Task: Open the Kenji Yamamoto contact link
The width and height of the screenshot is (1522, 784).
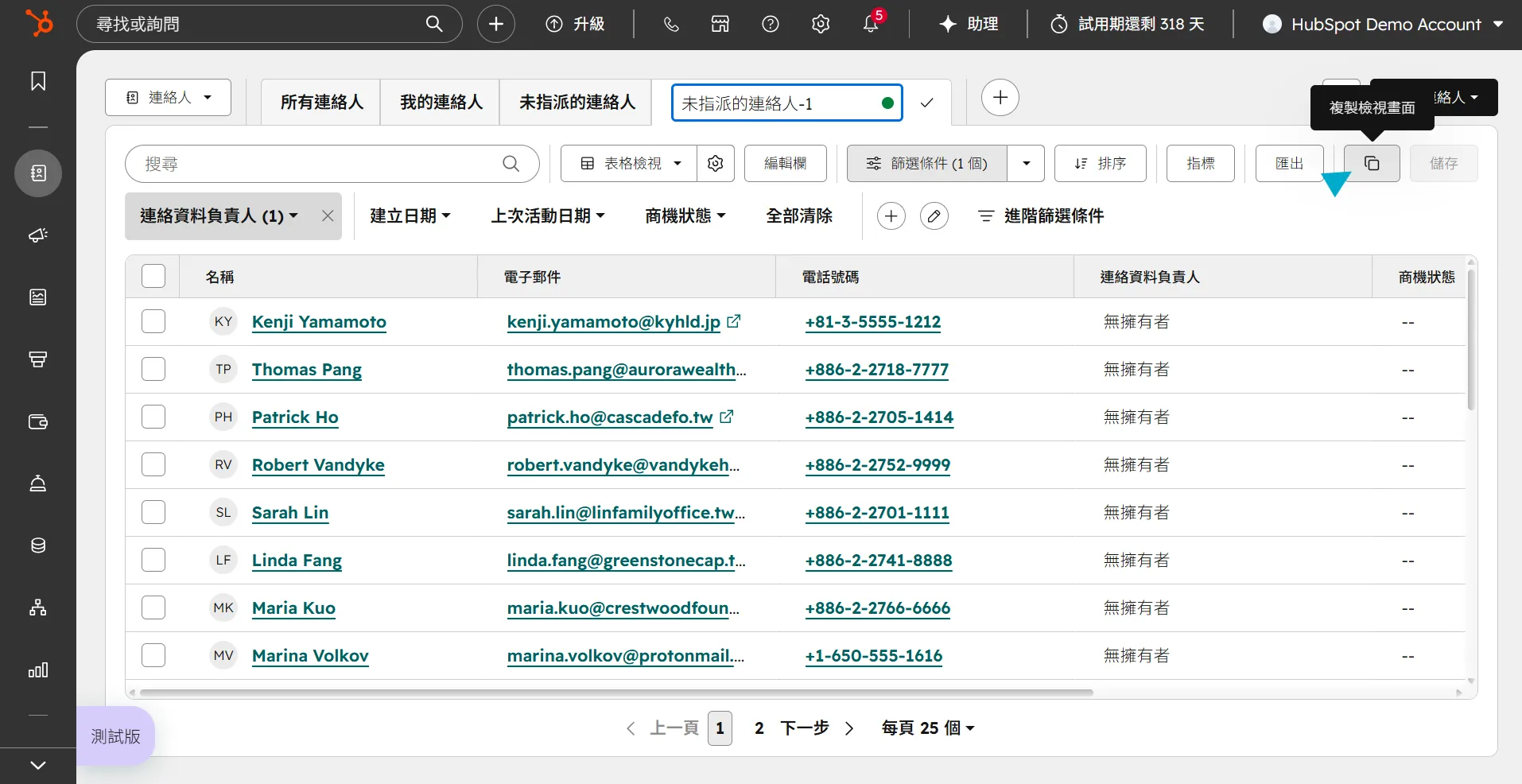Action: pyautogui.click(x=319, y=321)
